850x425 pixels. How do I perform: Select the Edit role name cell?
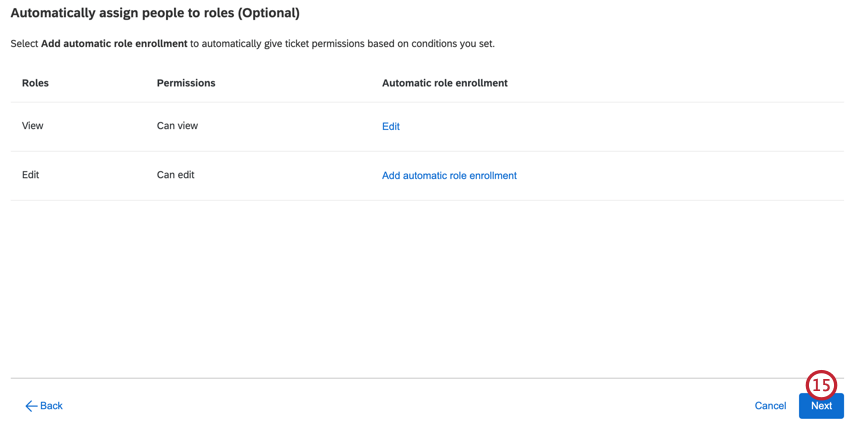click(31, 175)
